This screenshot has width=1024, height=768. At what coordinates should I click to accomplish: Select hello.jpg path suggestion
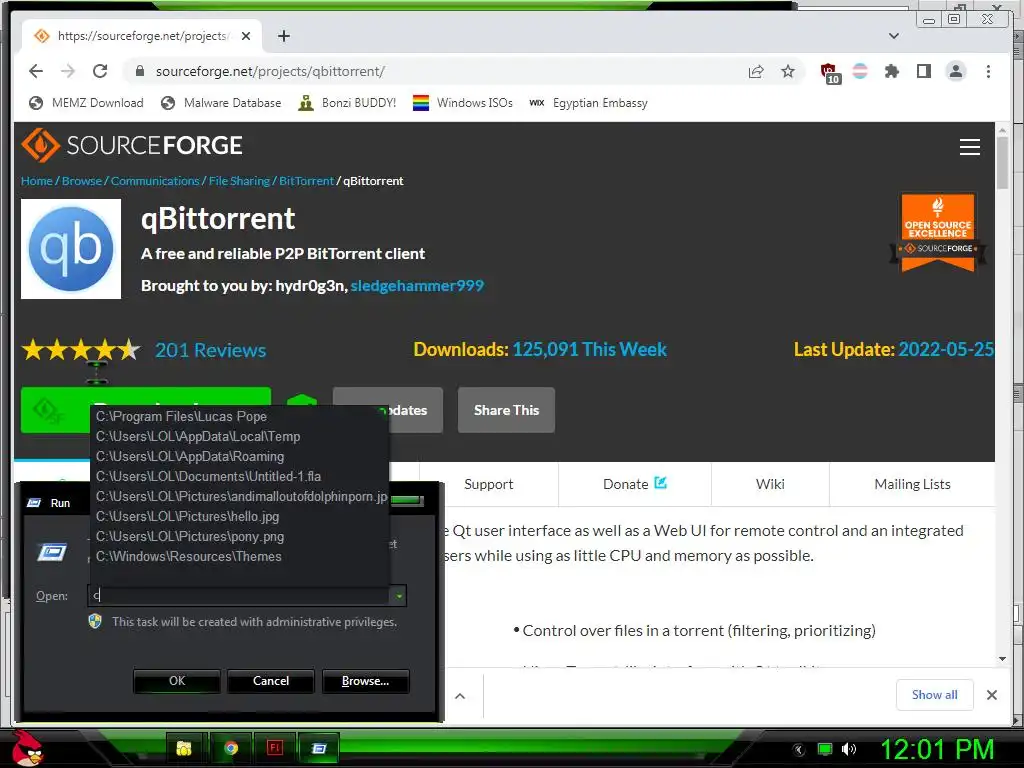[x=239, y=517]
